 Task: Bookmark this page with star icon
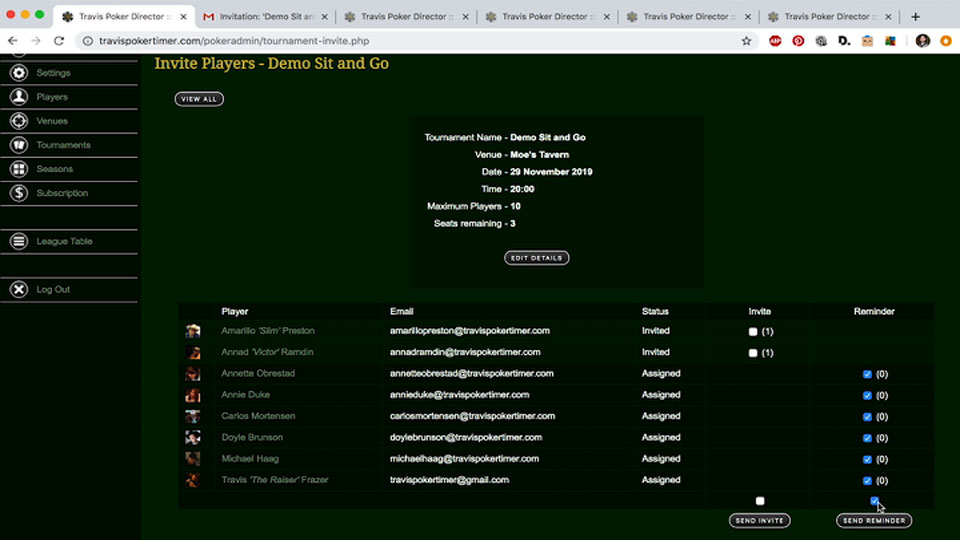pyautogui.click(x=746, y=41)
